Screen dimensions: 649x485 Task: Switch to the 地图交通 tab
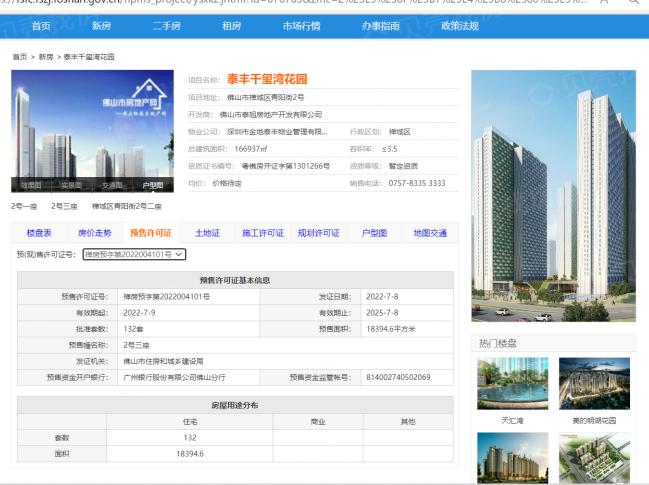(430, 233)
